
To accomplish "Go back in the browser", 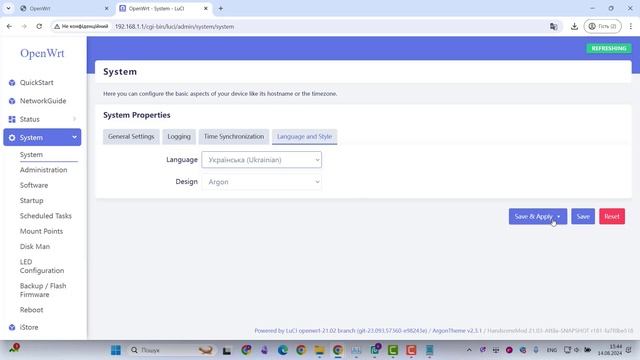I will [9, 26].
